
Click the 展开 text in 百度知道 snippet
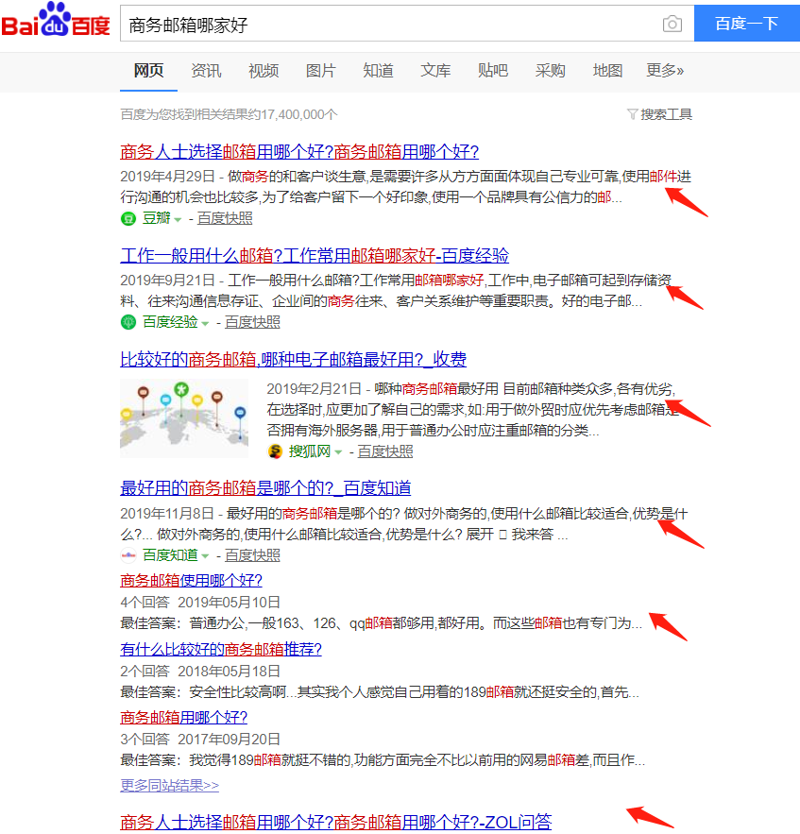(480, 535)
